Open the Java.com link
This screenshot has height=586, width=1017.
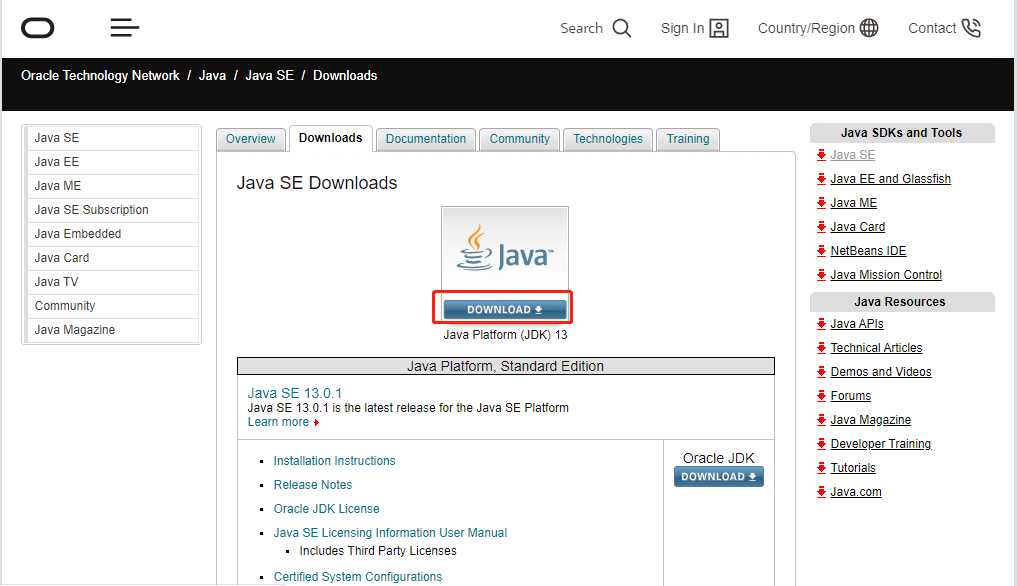[x=856, y=491]
